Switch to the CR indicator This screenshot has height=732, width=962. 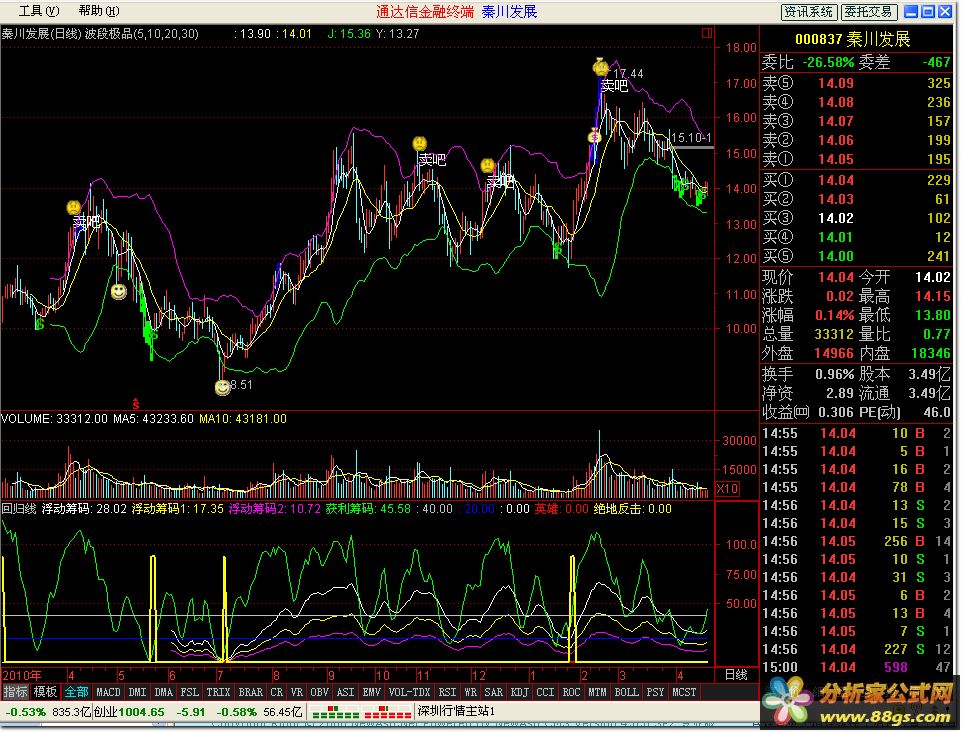pos(277,692)
